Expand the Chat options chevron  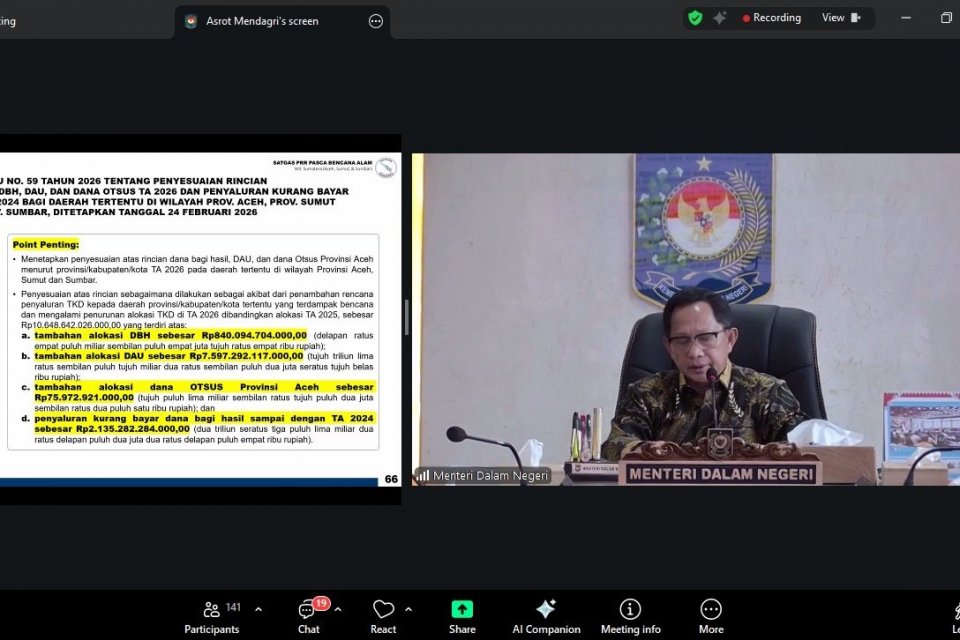[x=338, y=608]
